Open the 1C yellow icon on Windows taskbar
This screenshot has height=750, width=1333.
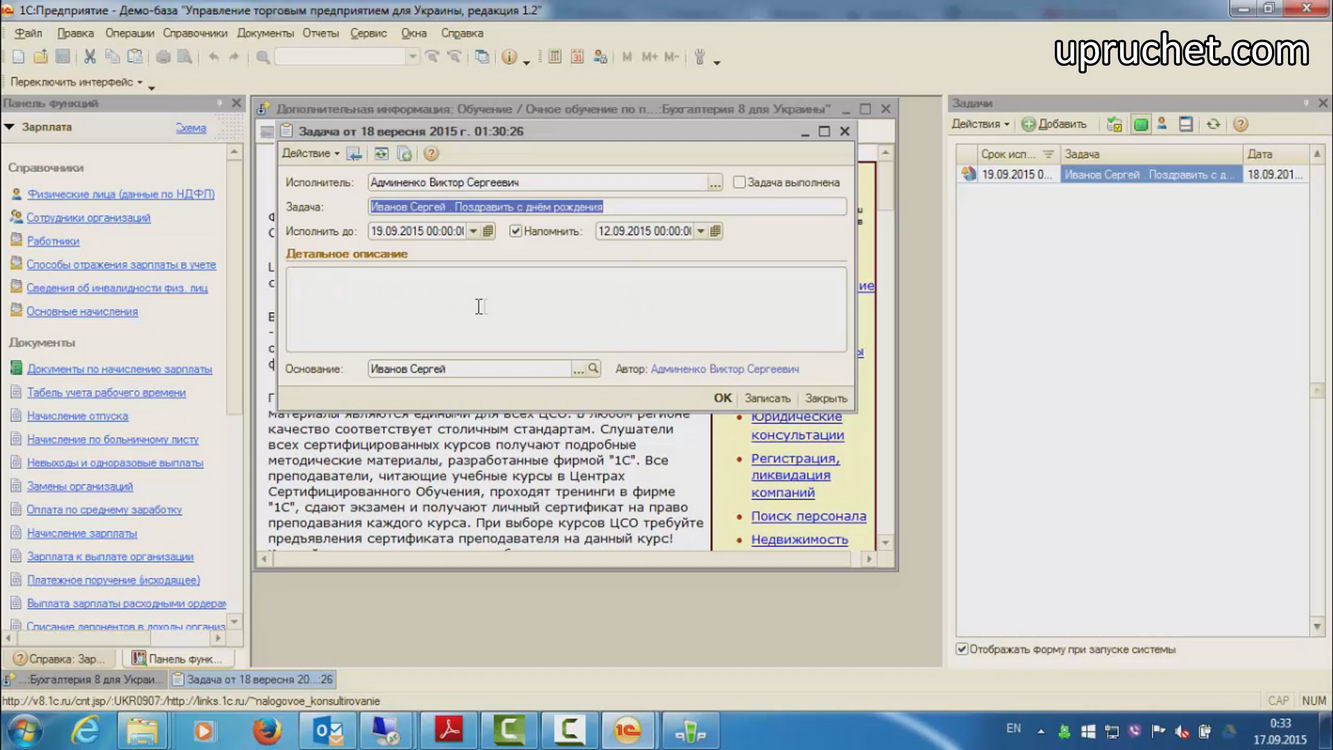click(x=628, y=731)
